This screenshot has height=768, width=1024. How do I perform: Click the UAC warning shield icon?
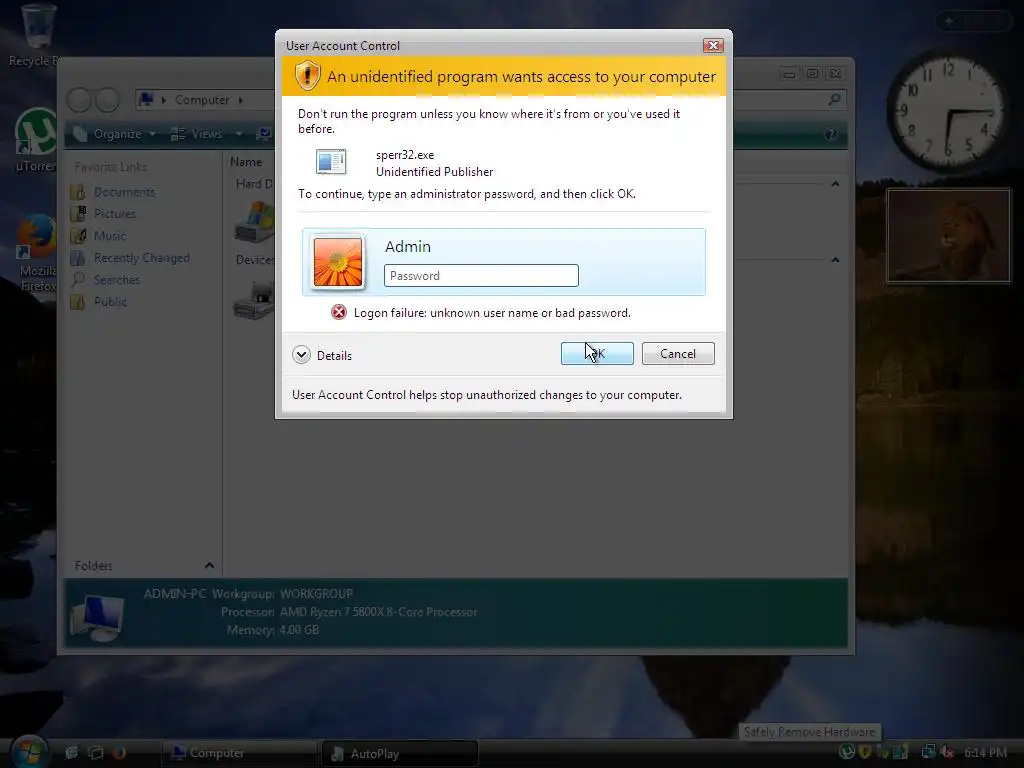point(307,76)
